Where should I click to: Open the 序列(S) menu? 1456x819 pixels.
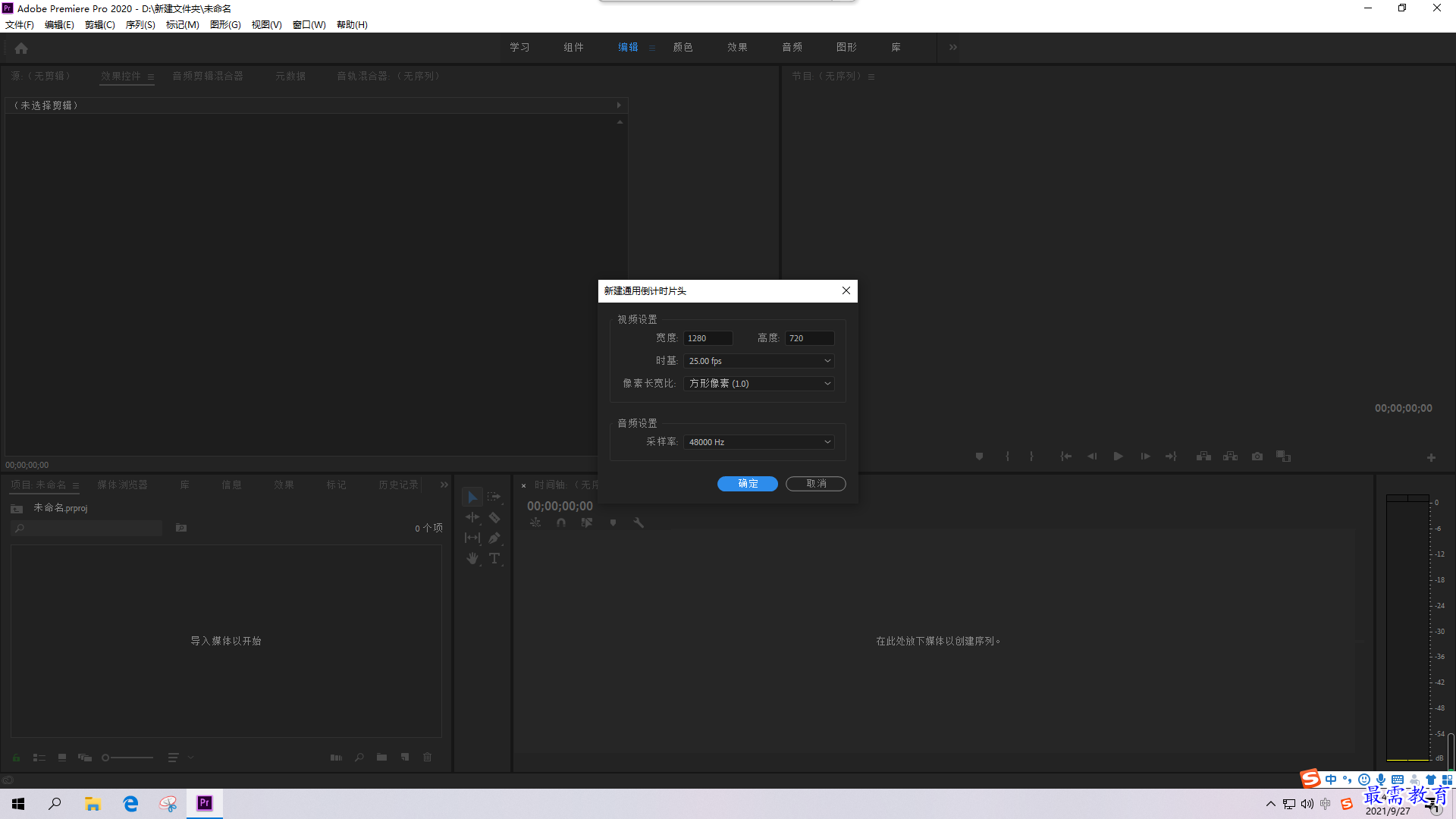point(140,25)
